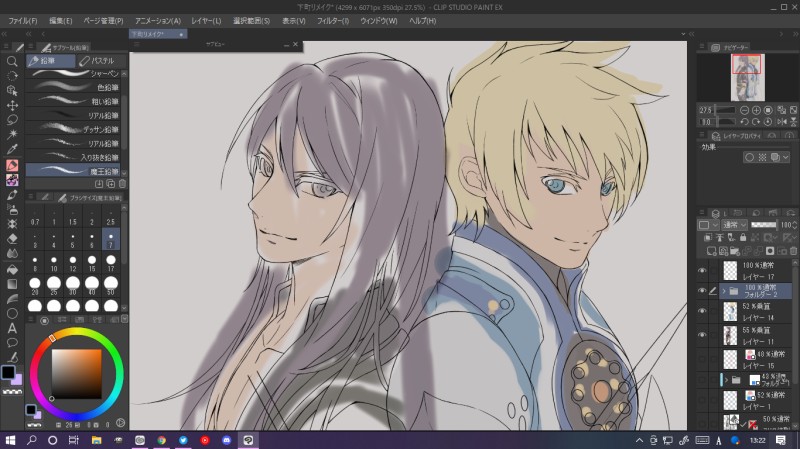The image size is (800, 449).
Task: Select the Auto Select magic wand tool
Action: pyautogui.click(x=12, y=134)
